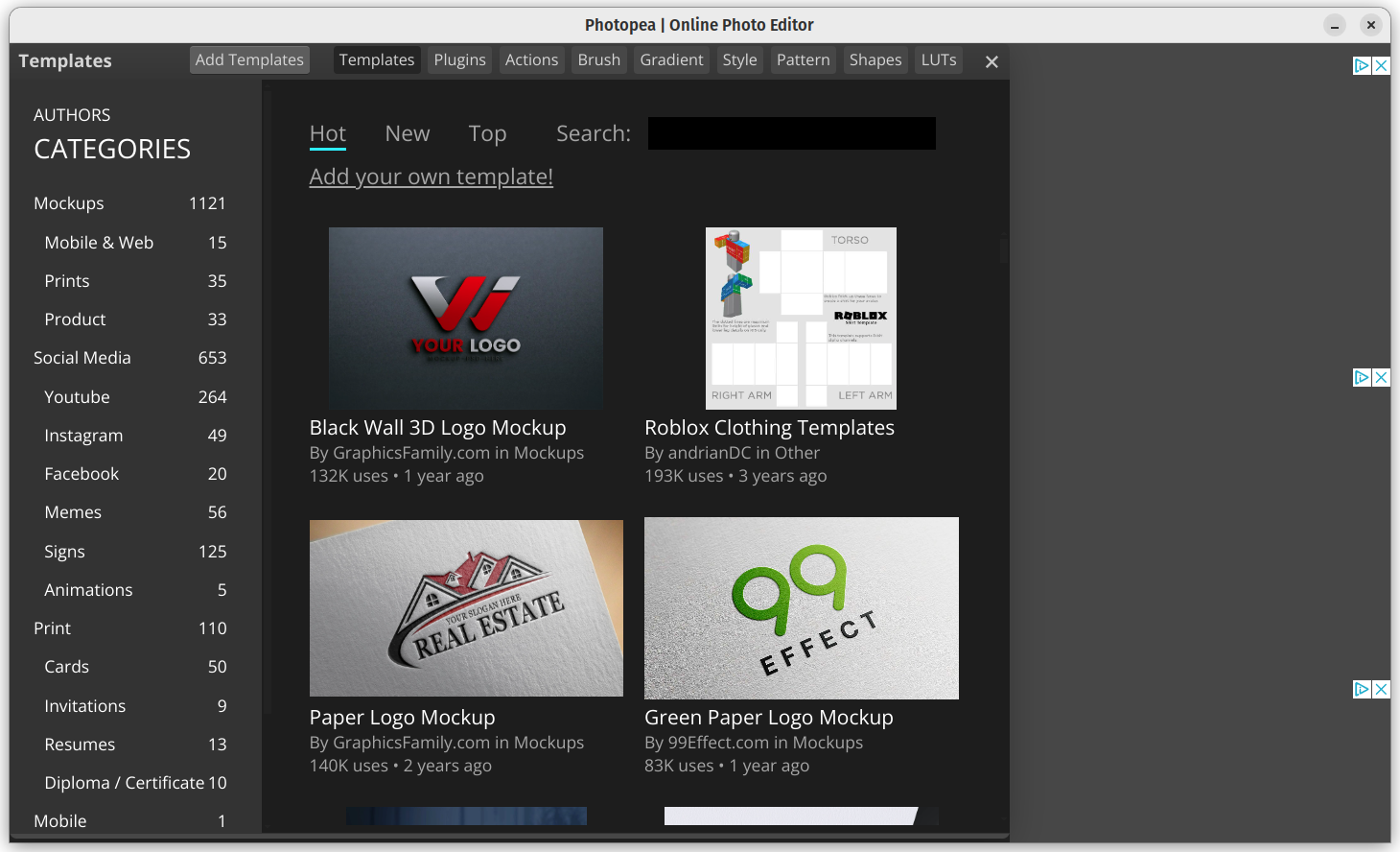Open the Brush tab
The height and width of the screenshot is (852, 1400).
[599, 59]
